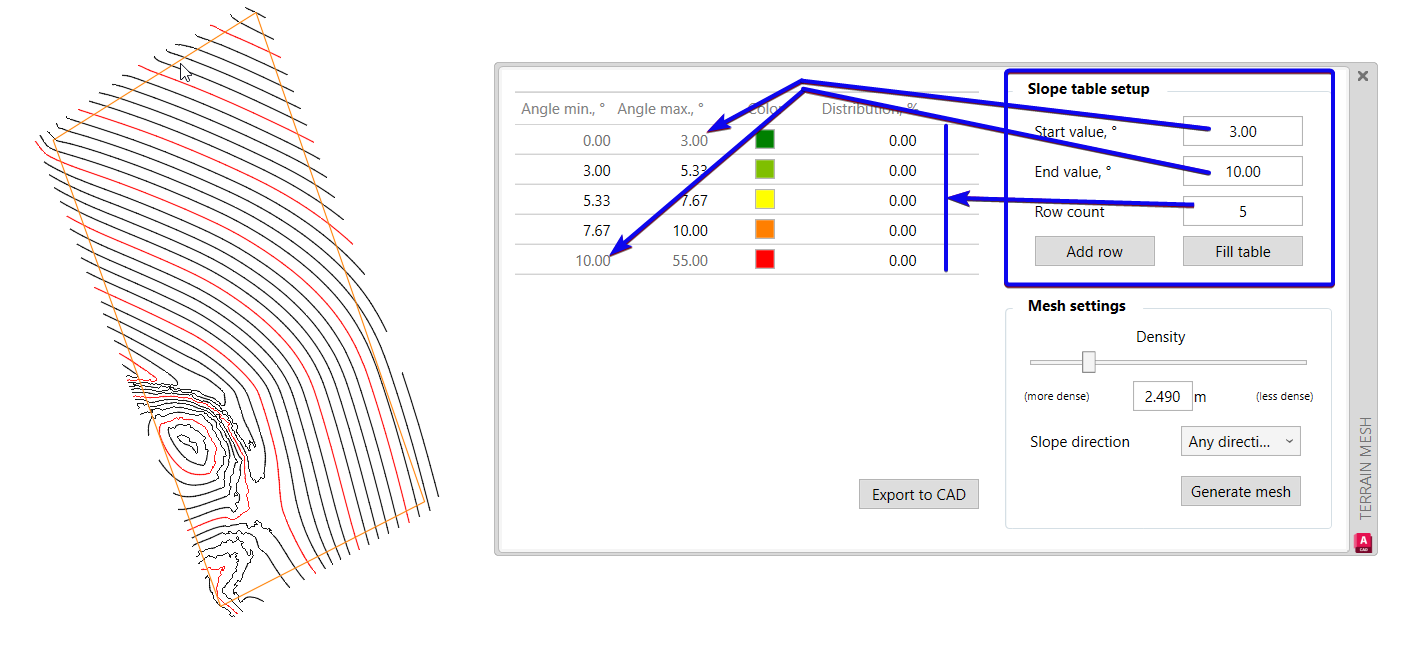
Task: Click the light green swatch for 3.00–5.33 range
Action: (764, 170)
